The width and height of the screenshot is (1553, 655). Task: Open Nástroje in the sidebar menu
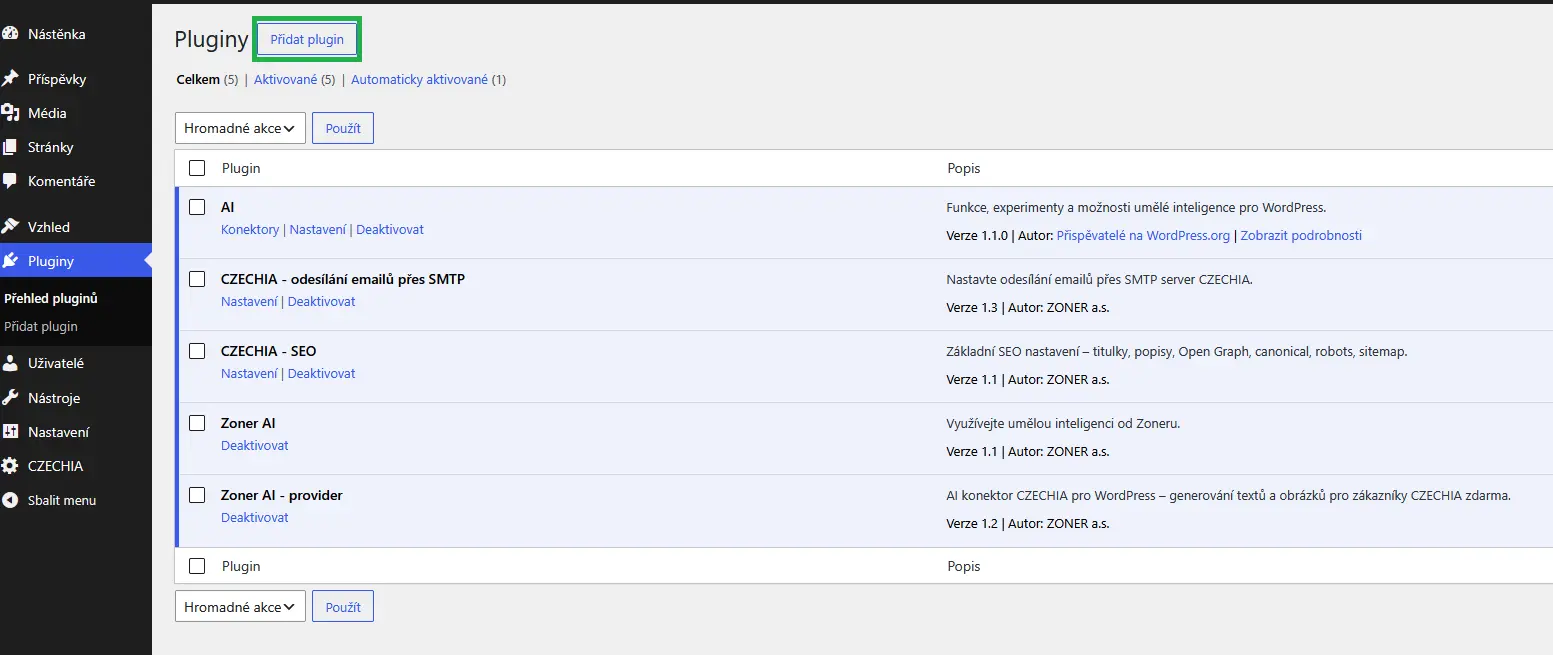[76, 398]
